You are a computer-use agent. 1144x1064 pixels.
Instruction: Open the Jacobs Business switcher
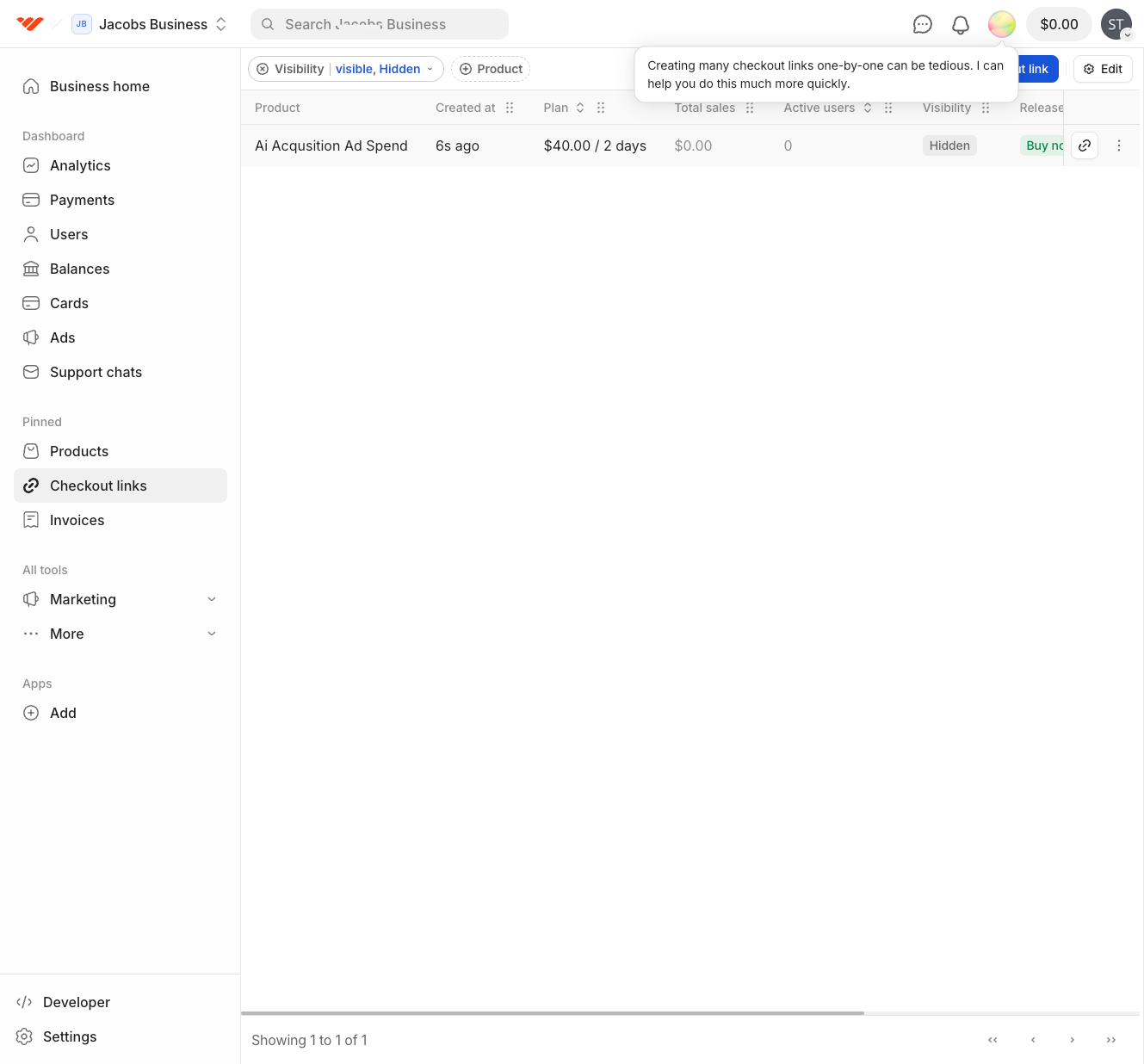pyautogui.click(x=150, y=24)
